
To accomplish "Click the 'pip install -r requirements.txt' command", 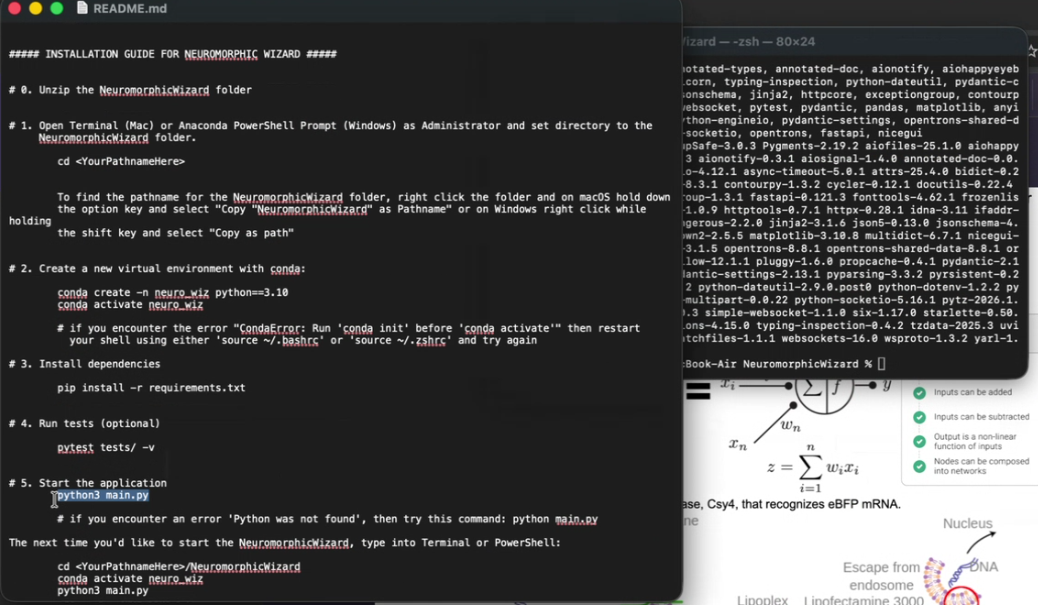I will (x=151, y=388).
